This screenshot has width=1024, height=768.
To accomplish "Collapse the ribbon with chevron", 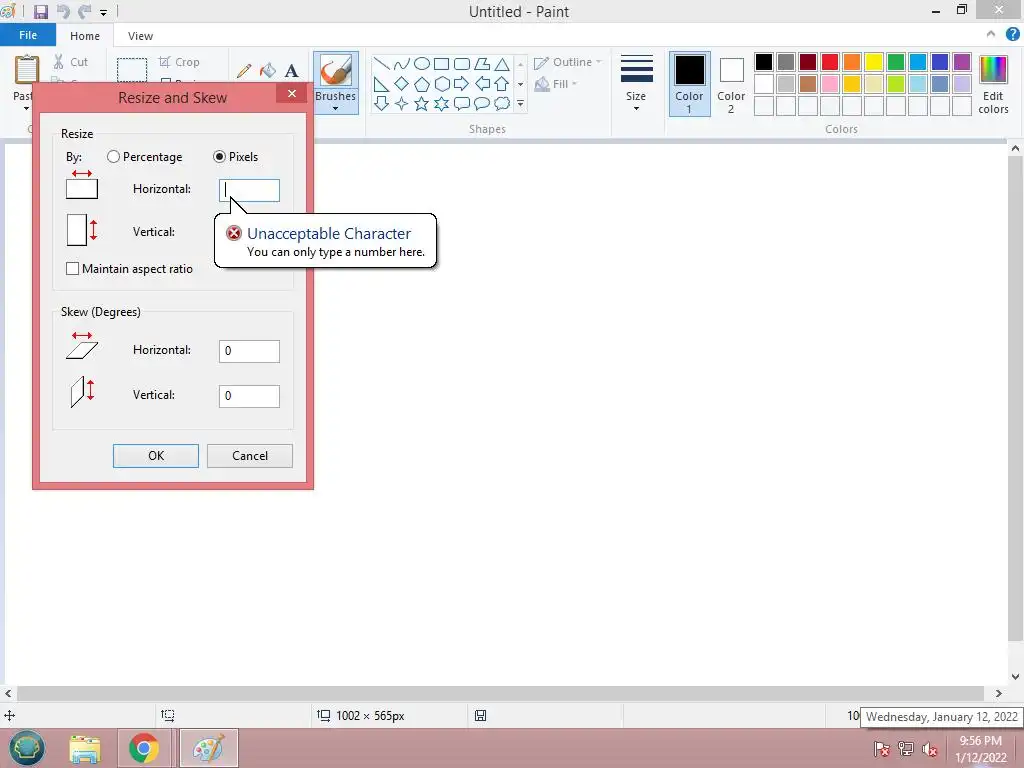I will pyautogui.click(x=991, y=34).
